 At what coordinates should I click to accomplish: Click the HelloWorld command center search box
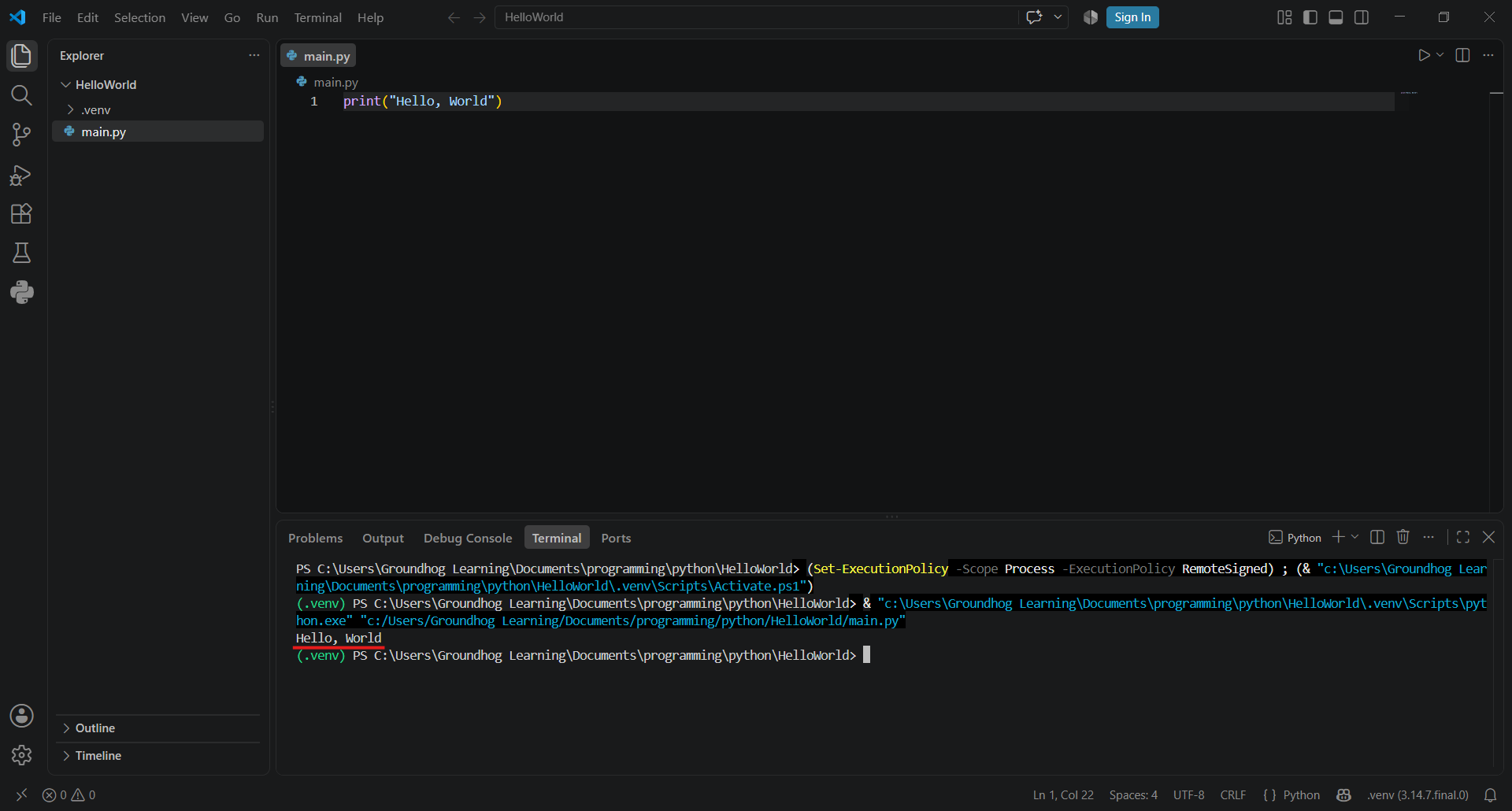(756, 17)
